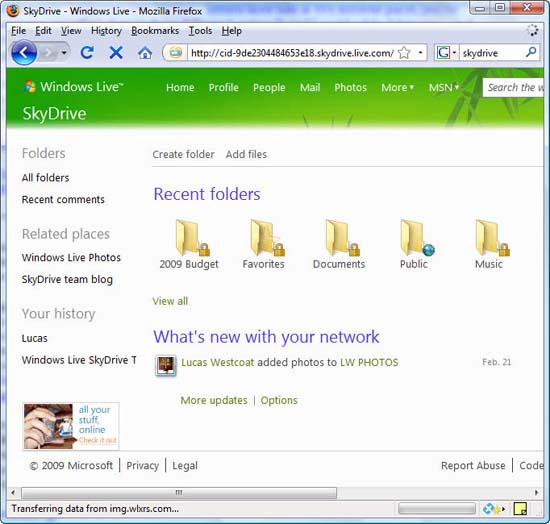Stop loading with the blue X icon
Screen dimensions: 550x524
pyautogui.click(x=116, y=53)
